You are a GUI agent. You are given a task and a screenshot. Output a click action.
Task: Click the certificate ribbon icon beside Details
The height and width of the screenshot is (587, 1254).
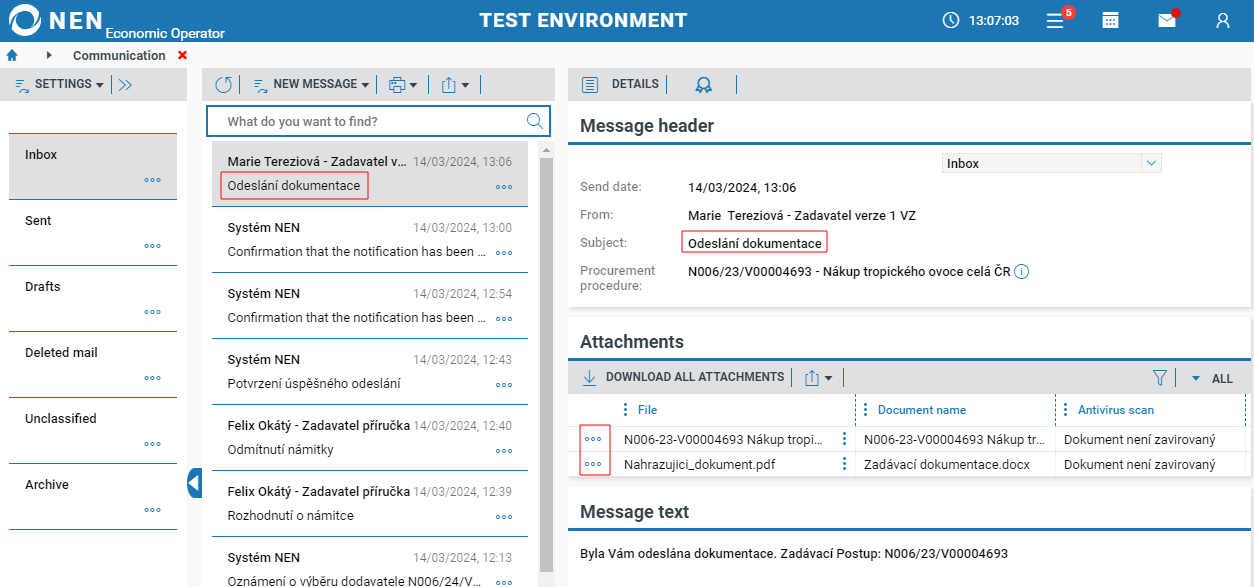704,85
